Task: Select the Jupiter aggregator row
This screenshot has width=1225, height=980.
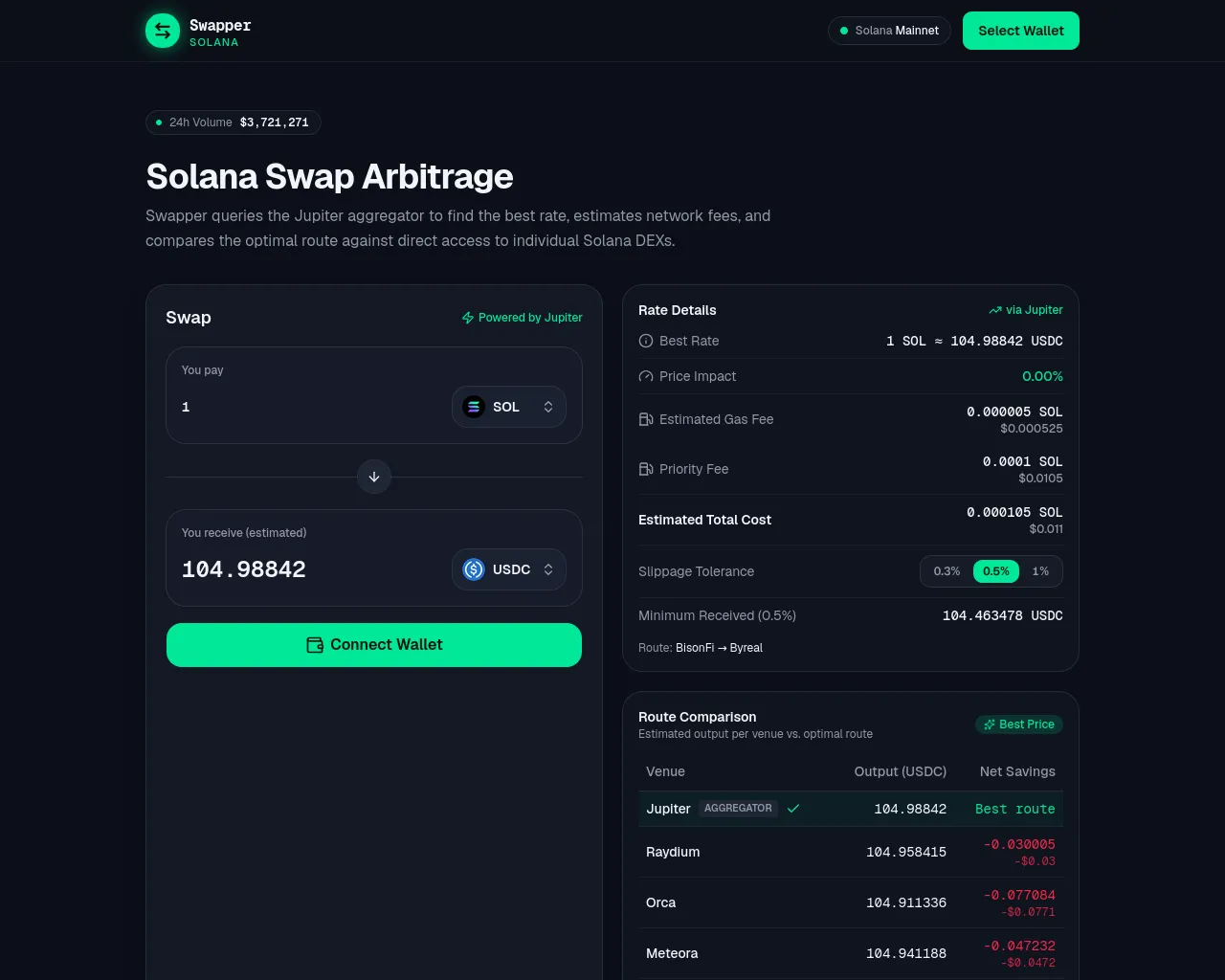Action: (851, 809)
